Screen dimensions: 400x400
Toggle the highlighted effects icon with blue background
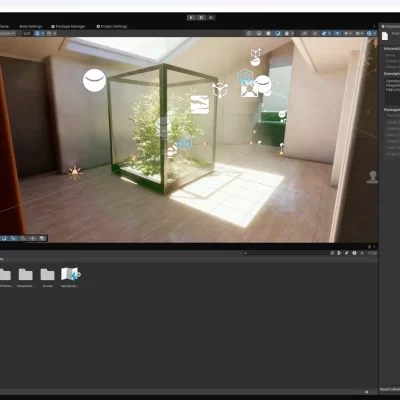click(324, 33)
